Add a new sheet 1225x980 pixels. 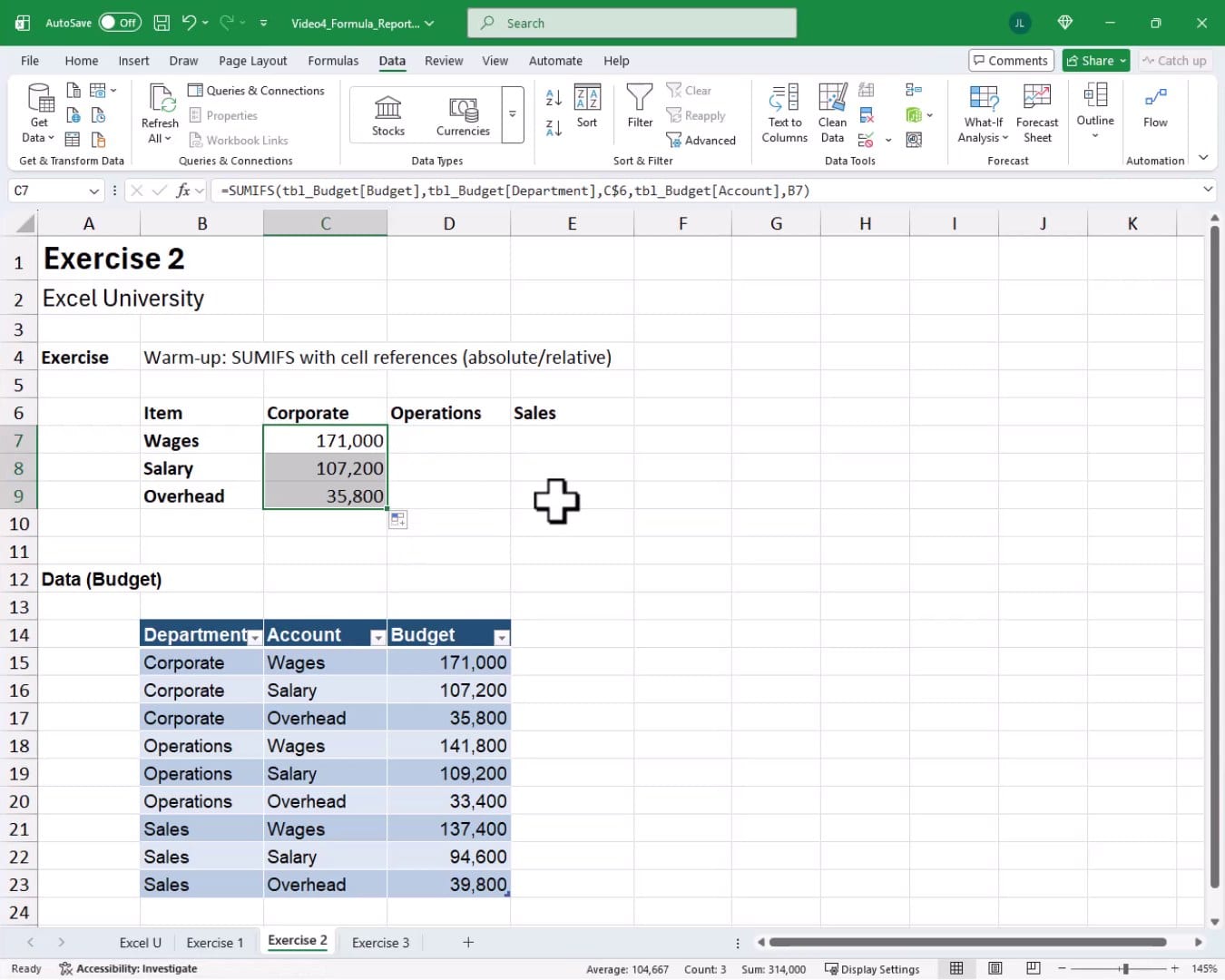[468, 943]
